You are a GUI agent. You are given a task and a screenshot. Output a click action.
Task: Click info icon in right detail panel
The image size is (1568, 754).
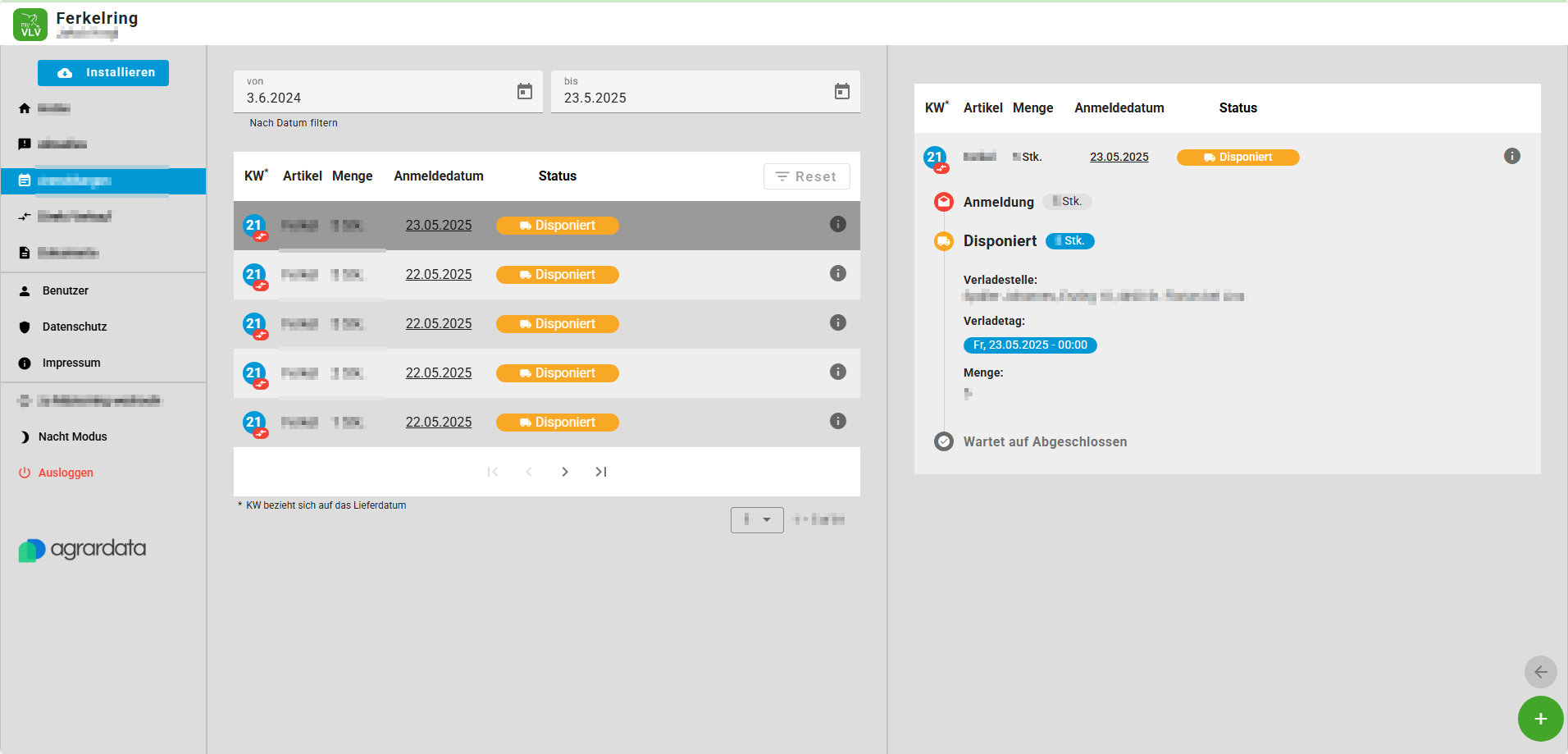1511,156
